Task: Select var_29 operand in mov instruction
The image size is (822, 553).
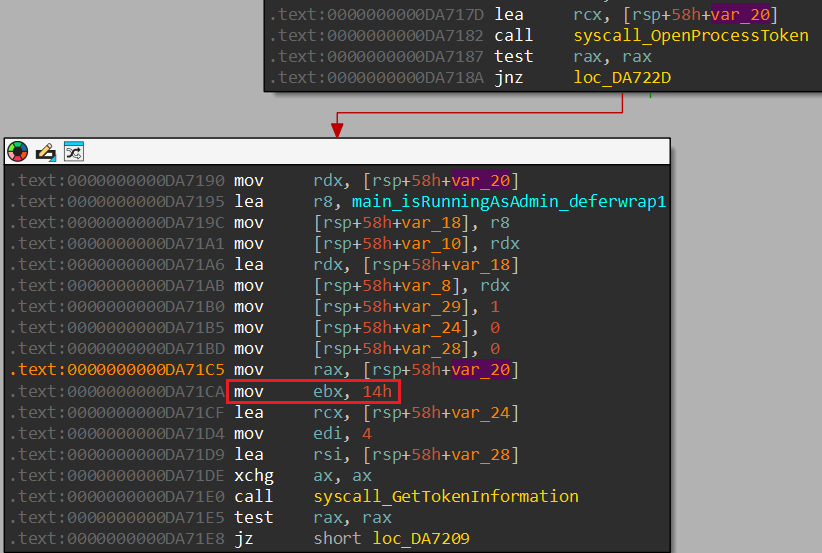Action: (x=430, y=307)
